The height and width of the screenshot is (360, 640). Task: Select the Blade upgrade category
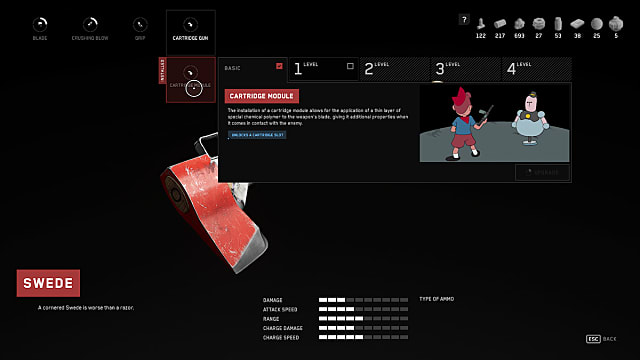[x=40, y=29]
